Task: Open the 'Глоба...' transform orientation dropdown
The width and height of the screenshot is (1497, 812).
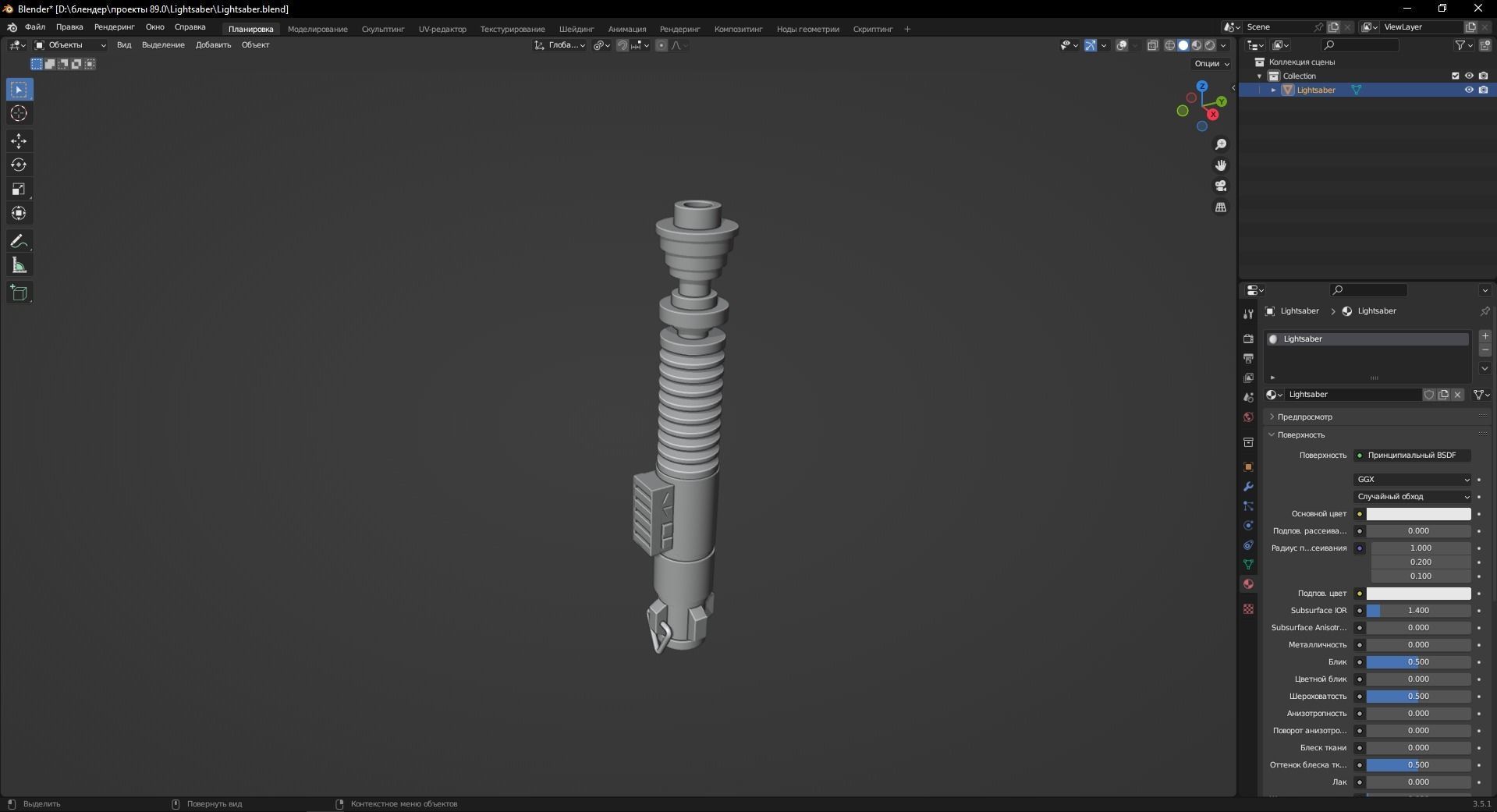Action: click(x=560, y=45)
